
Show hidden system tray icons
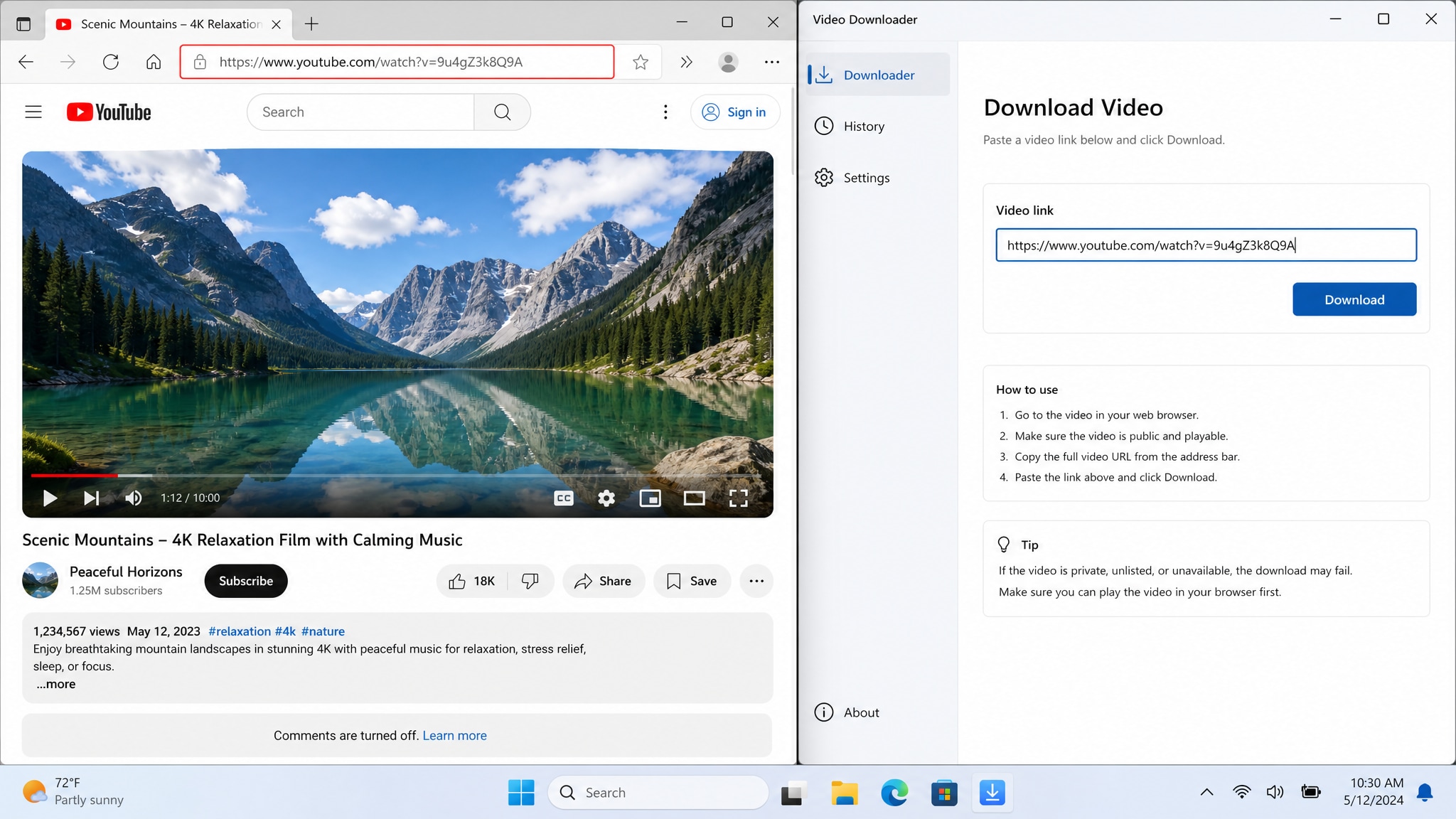click(1207, 792)
